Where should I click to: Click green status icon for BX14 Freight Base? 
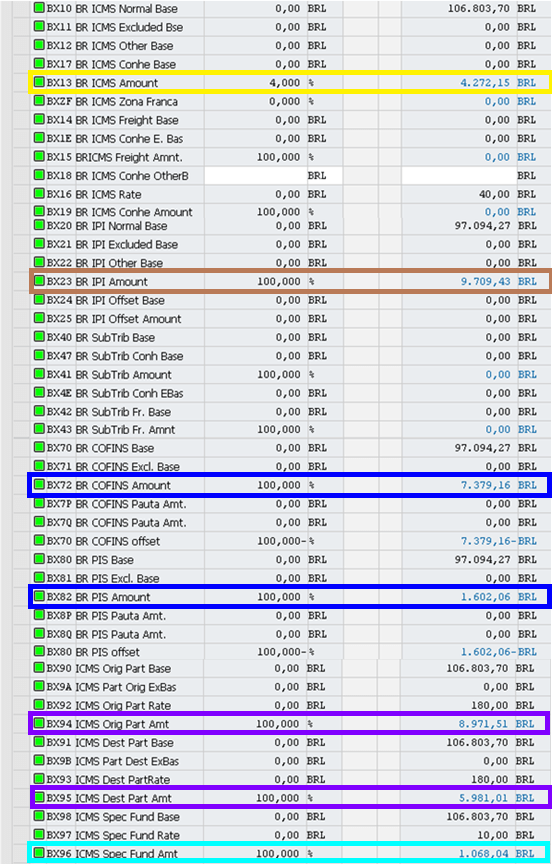(x=39, y=120)
